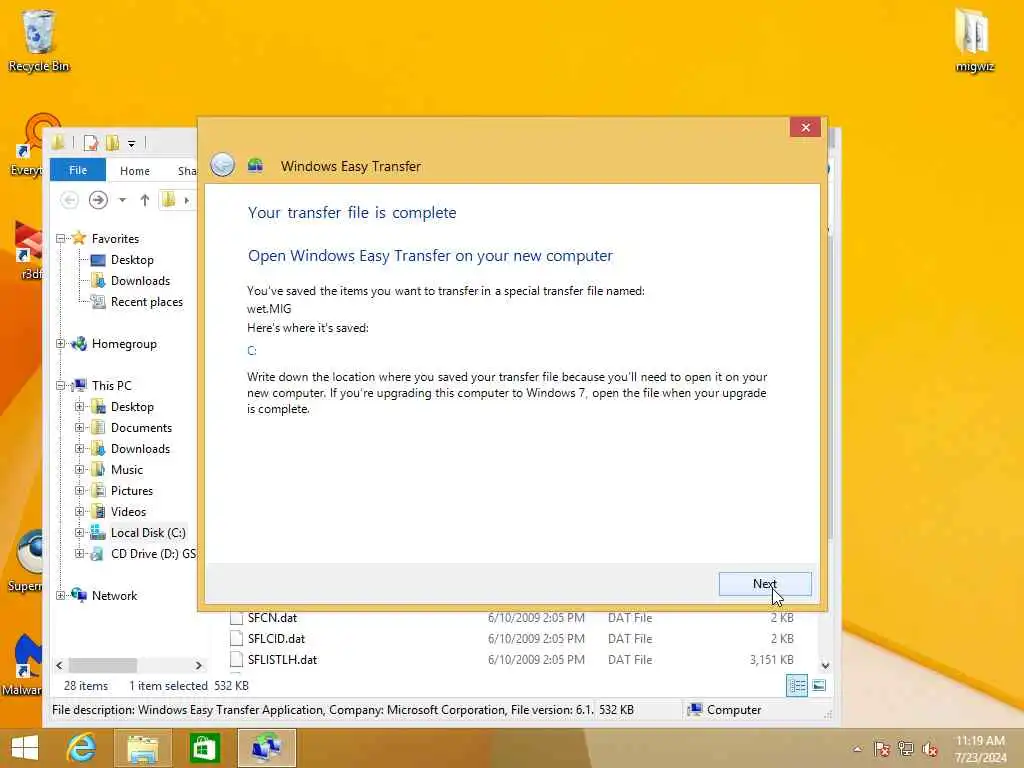Click navigation pane scroll right arrow
The width and height of the screenshot is (1024, 768).
199,665
